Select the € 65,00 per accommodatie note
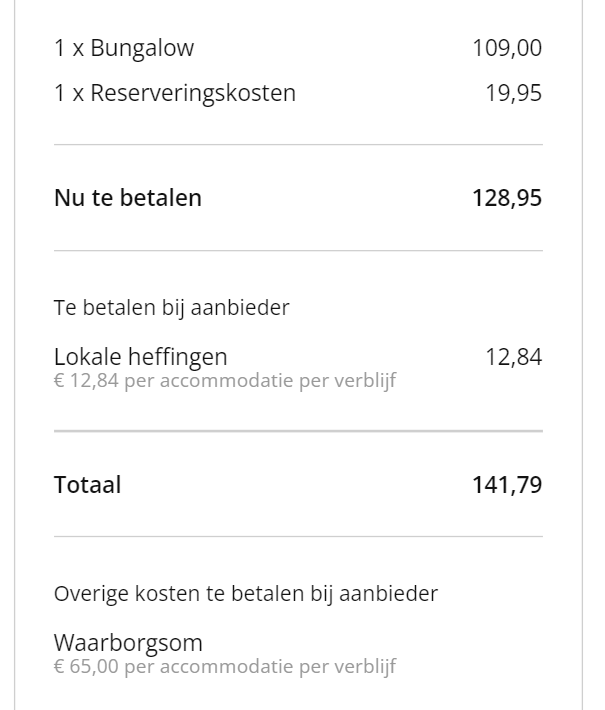Viewport: 605px width, 710px height. 225,667
